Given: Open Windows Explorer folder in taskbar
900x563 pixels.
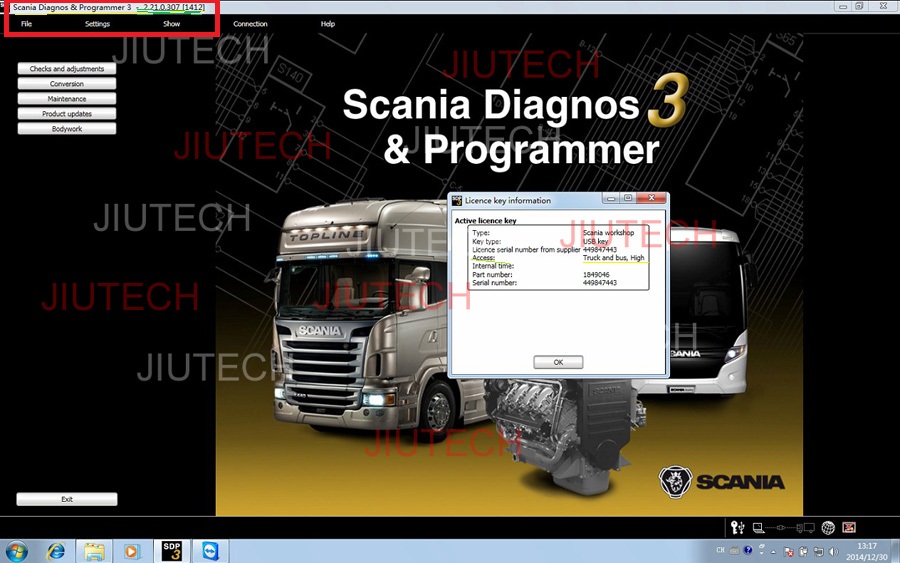Looking at the screenshot, I should coord(94,552).
